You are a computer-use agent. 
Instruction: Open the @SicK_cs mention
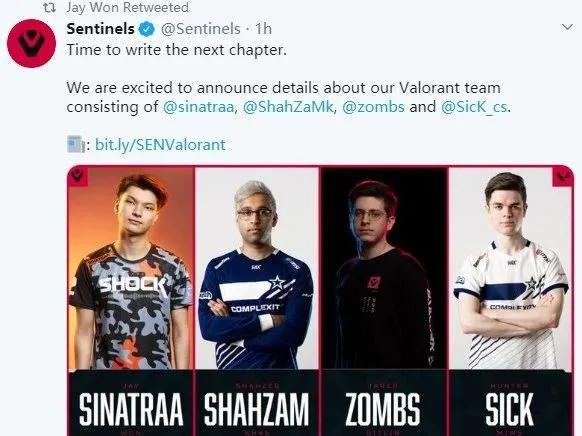click(x=474, y=107)
